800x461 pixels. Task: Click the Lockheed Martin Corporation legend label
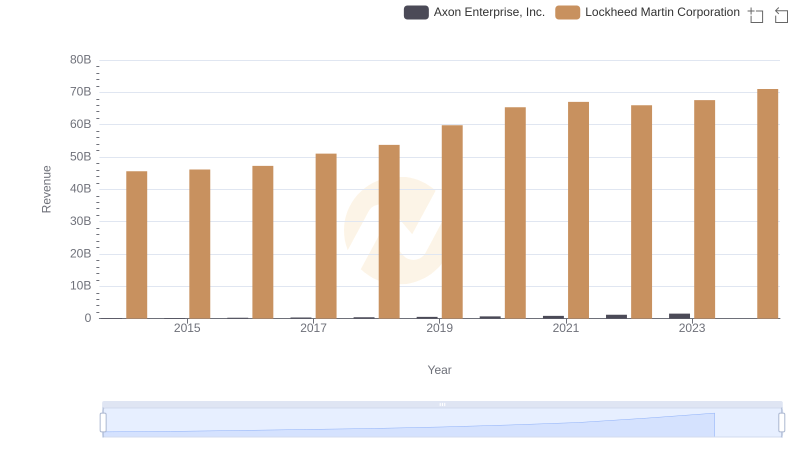[662, 13]
